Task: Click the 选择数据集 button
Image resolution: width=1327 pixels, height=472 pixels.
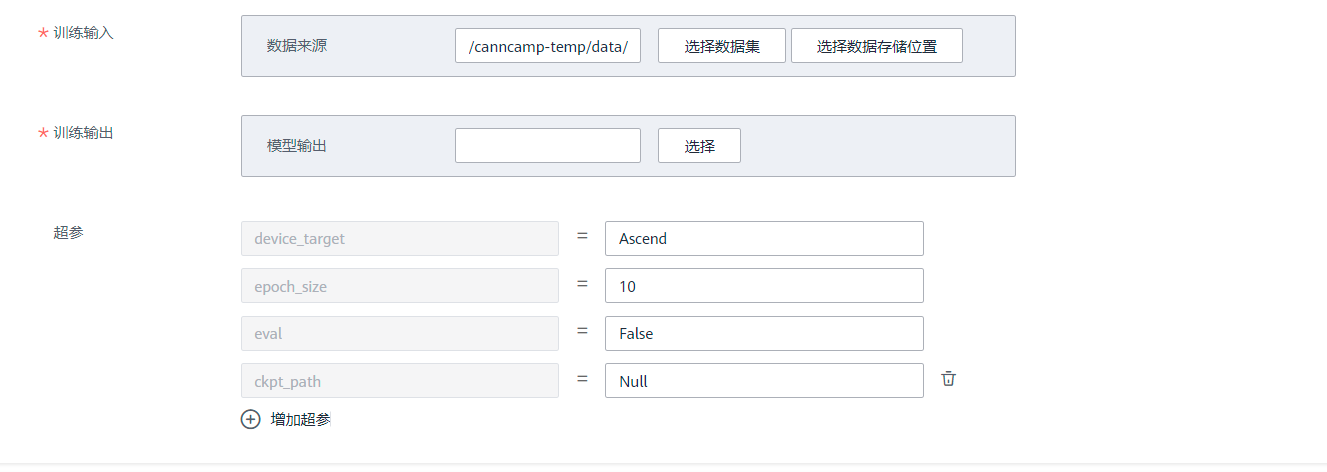Action: click(721, 46)
